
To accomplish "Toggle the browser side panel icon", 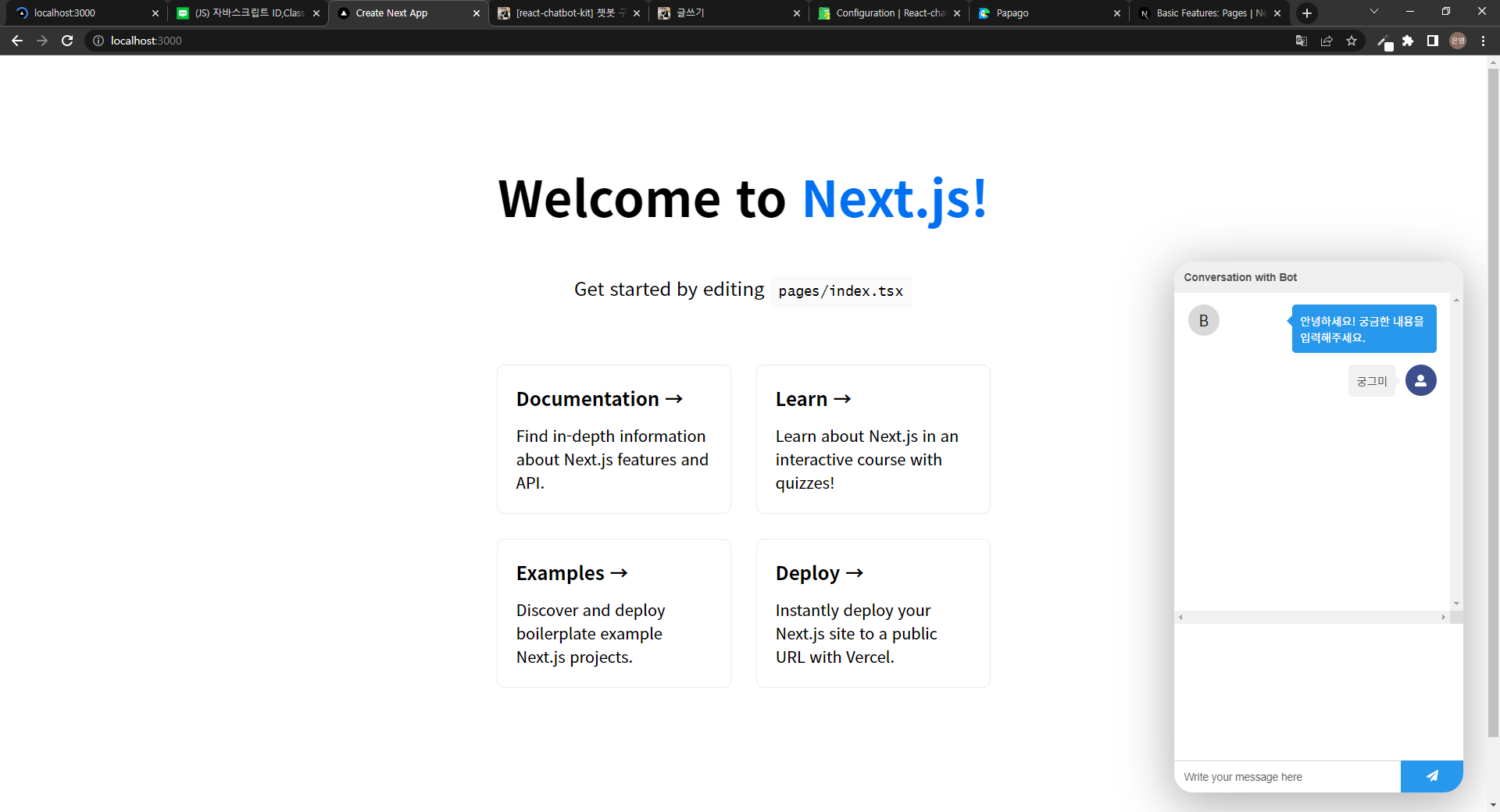I will [1433, 41].
